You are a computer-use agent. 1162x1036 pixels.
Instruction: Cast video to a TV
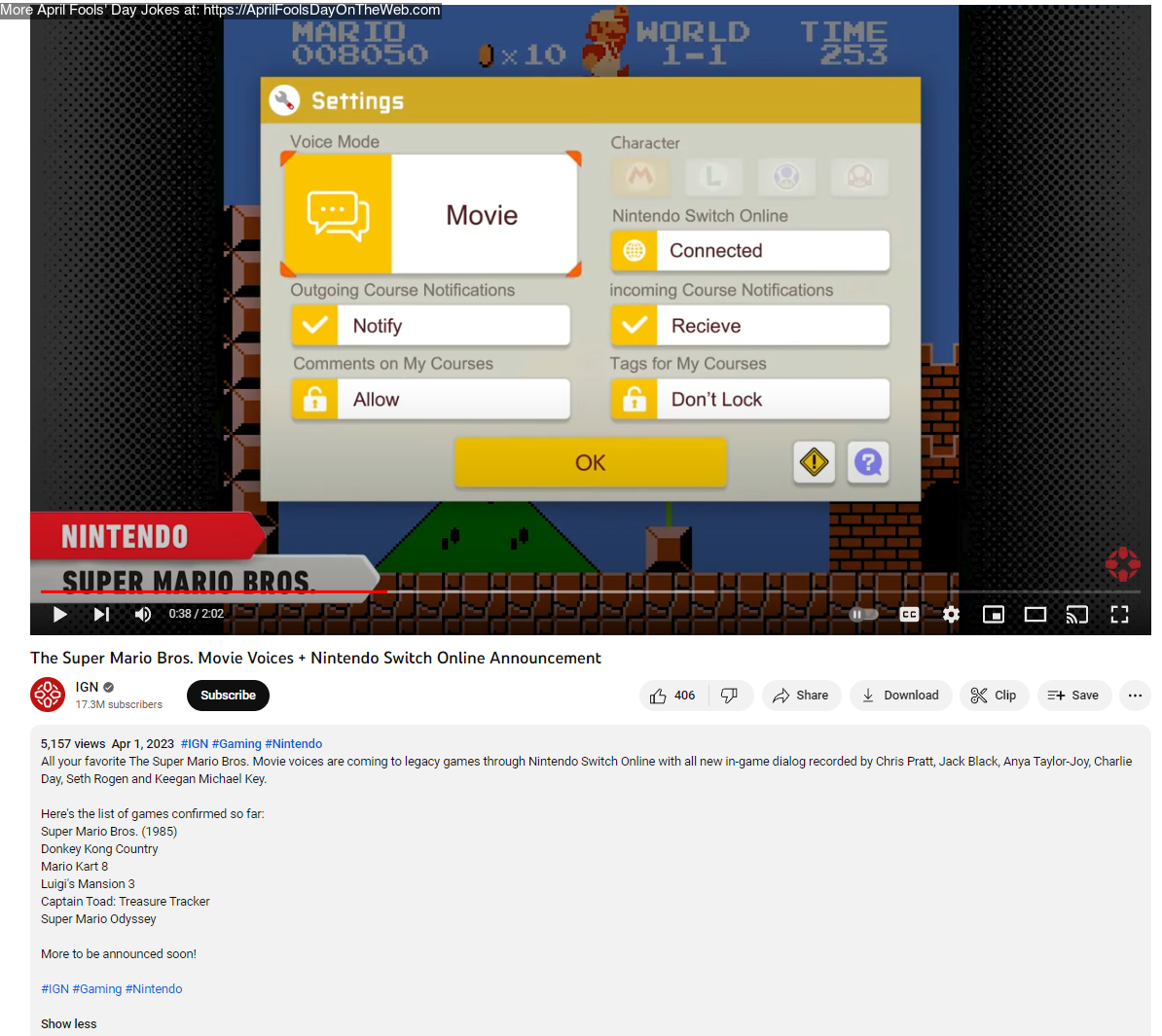pos(1076,614)
